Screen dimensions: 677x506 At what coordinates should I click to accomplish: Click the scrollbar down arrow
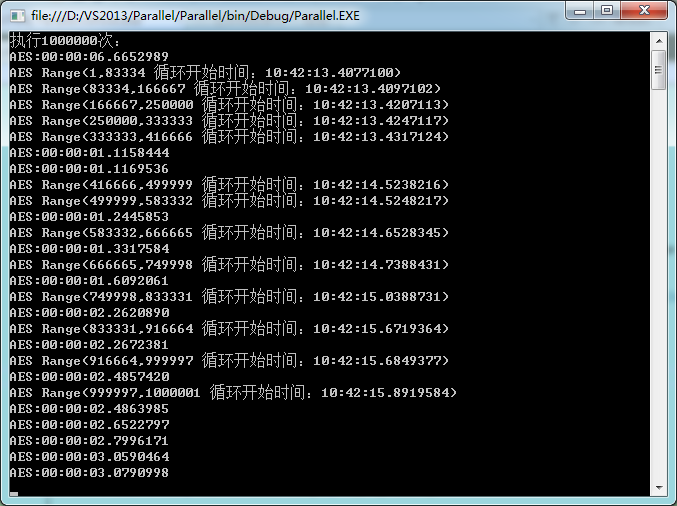pos(659,487)
